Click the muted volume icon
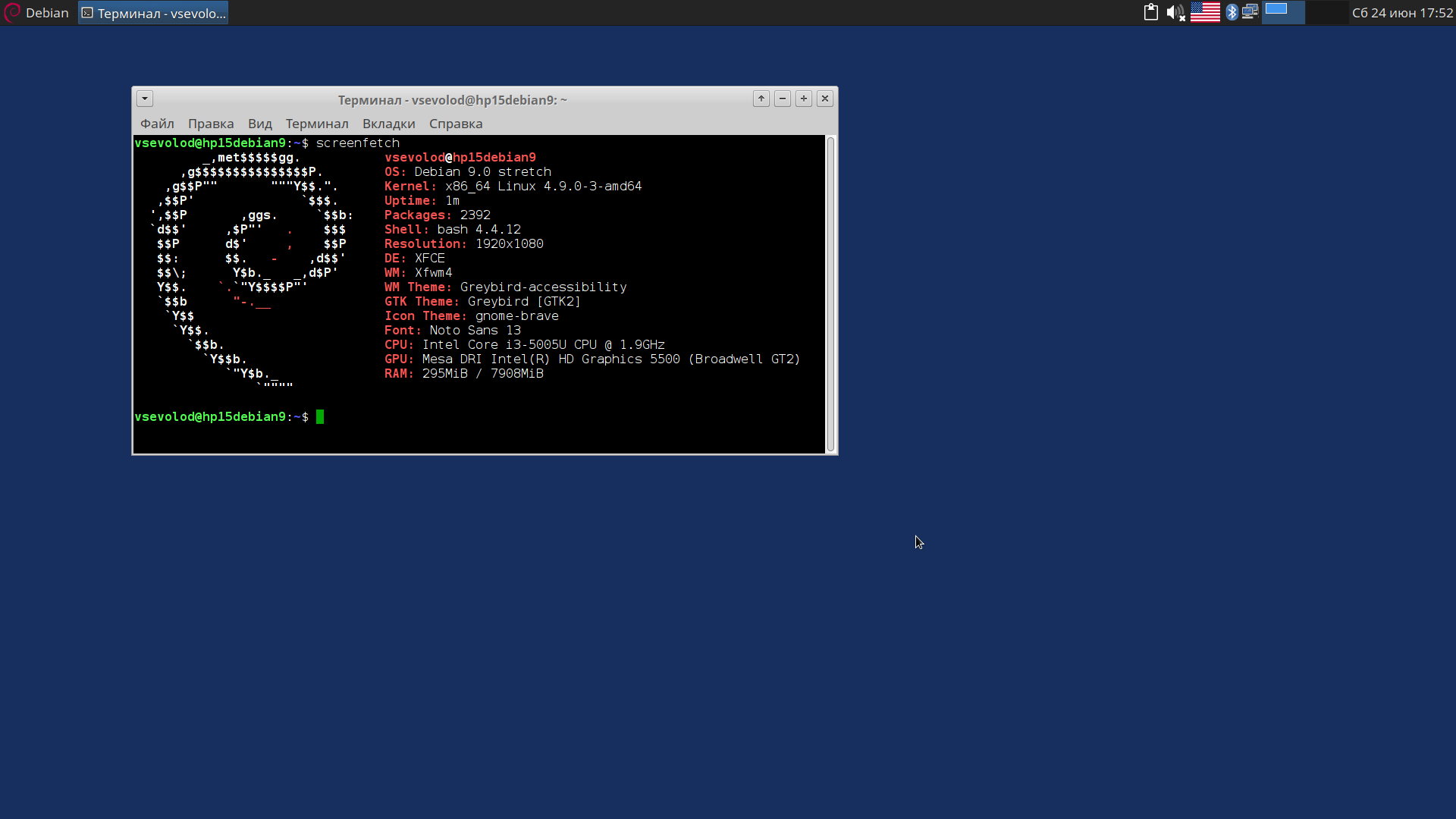The image size is (1456, 819). tap(1175, 12)
